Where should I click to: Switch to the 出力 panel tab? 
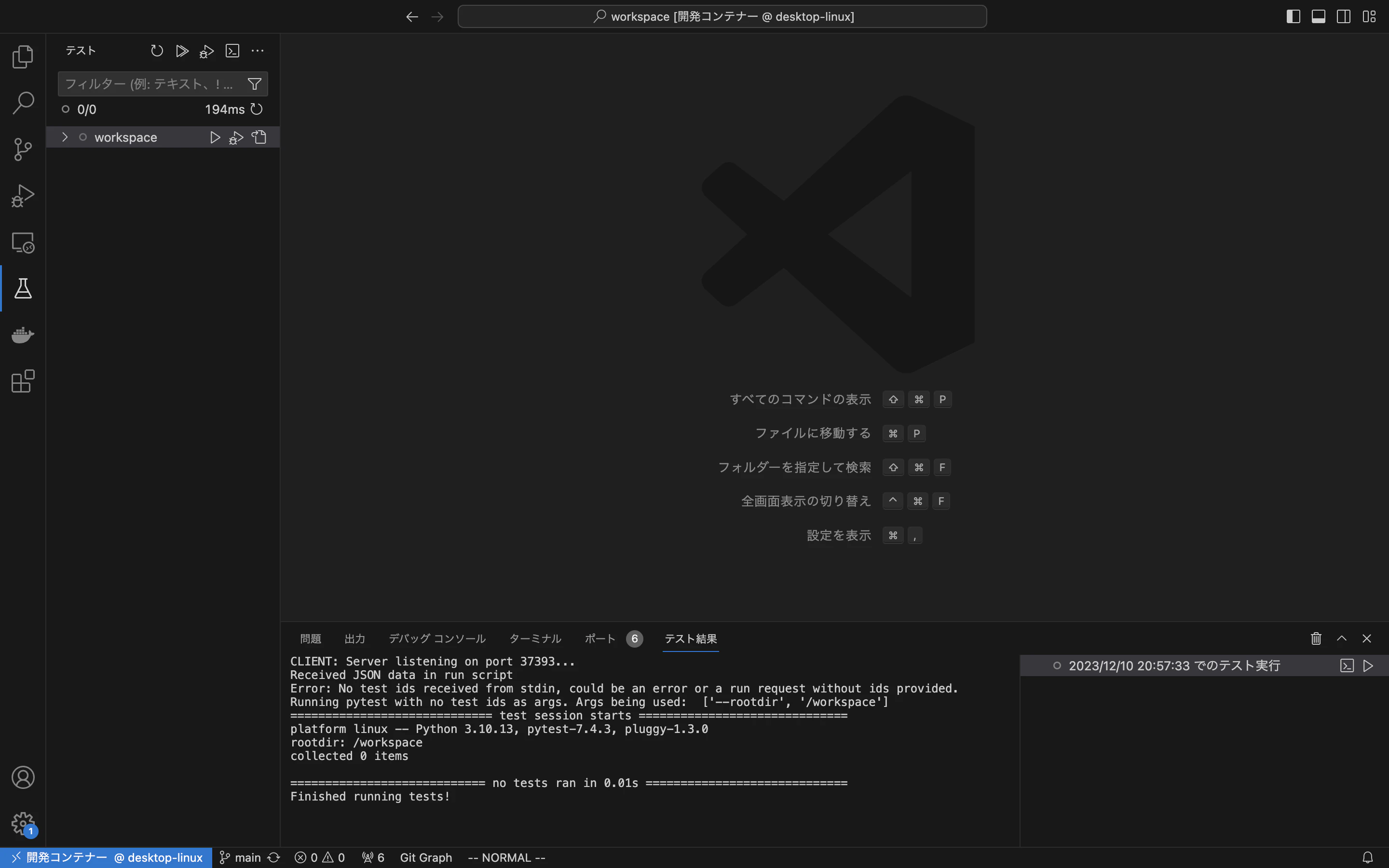[x=354, y=639]
